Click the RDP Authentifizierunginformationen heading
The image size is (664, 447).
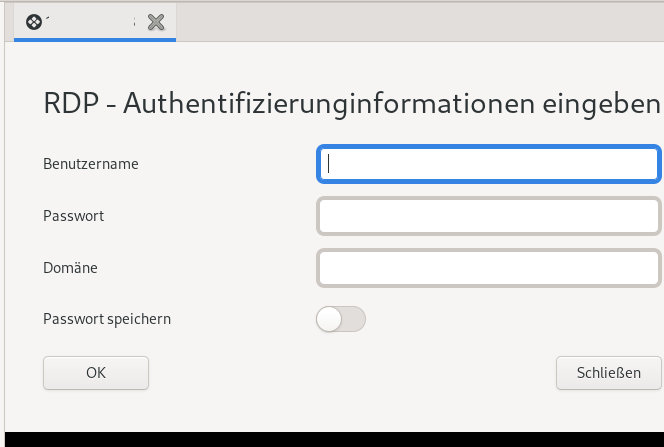point(352,103)
